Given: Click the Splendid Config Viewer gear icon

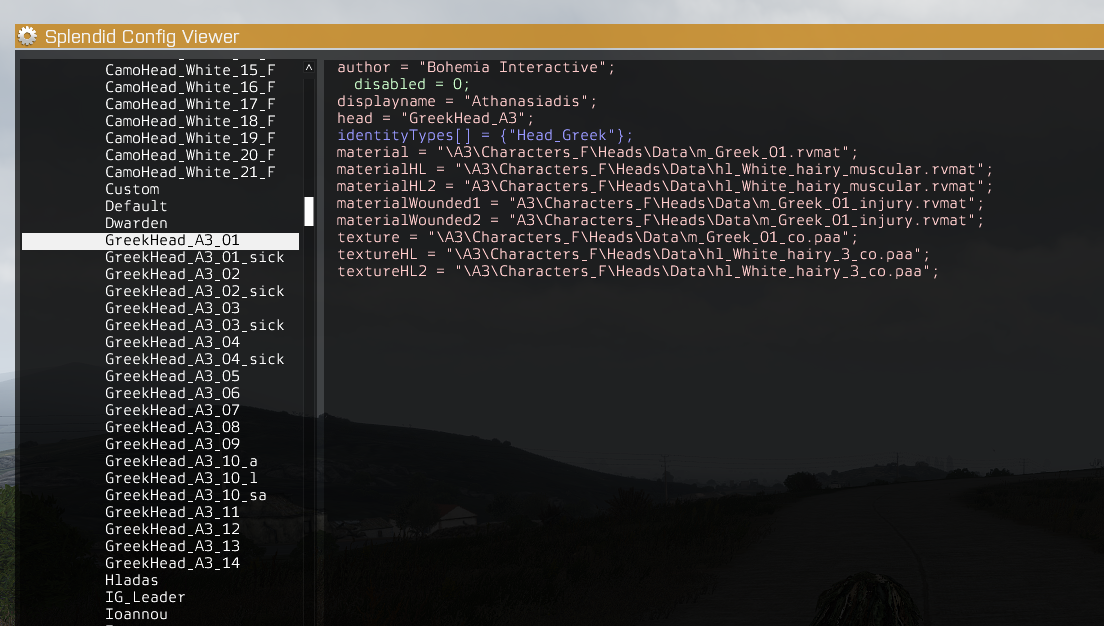Looking at the screenshot, I should [27, 36].
